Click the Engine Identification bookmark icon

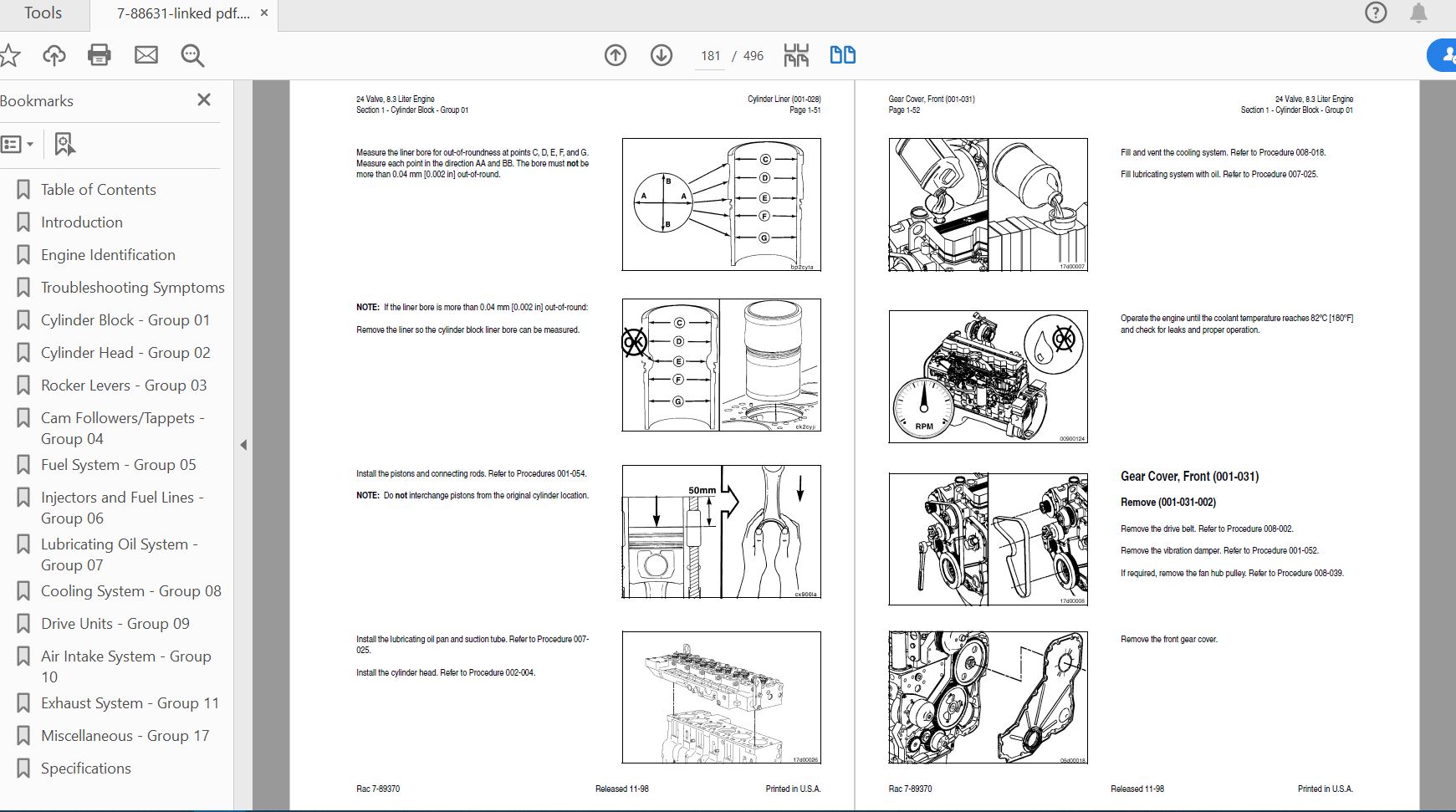point(23,255)
